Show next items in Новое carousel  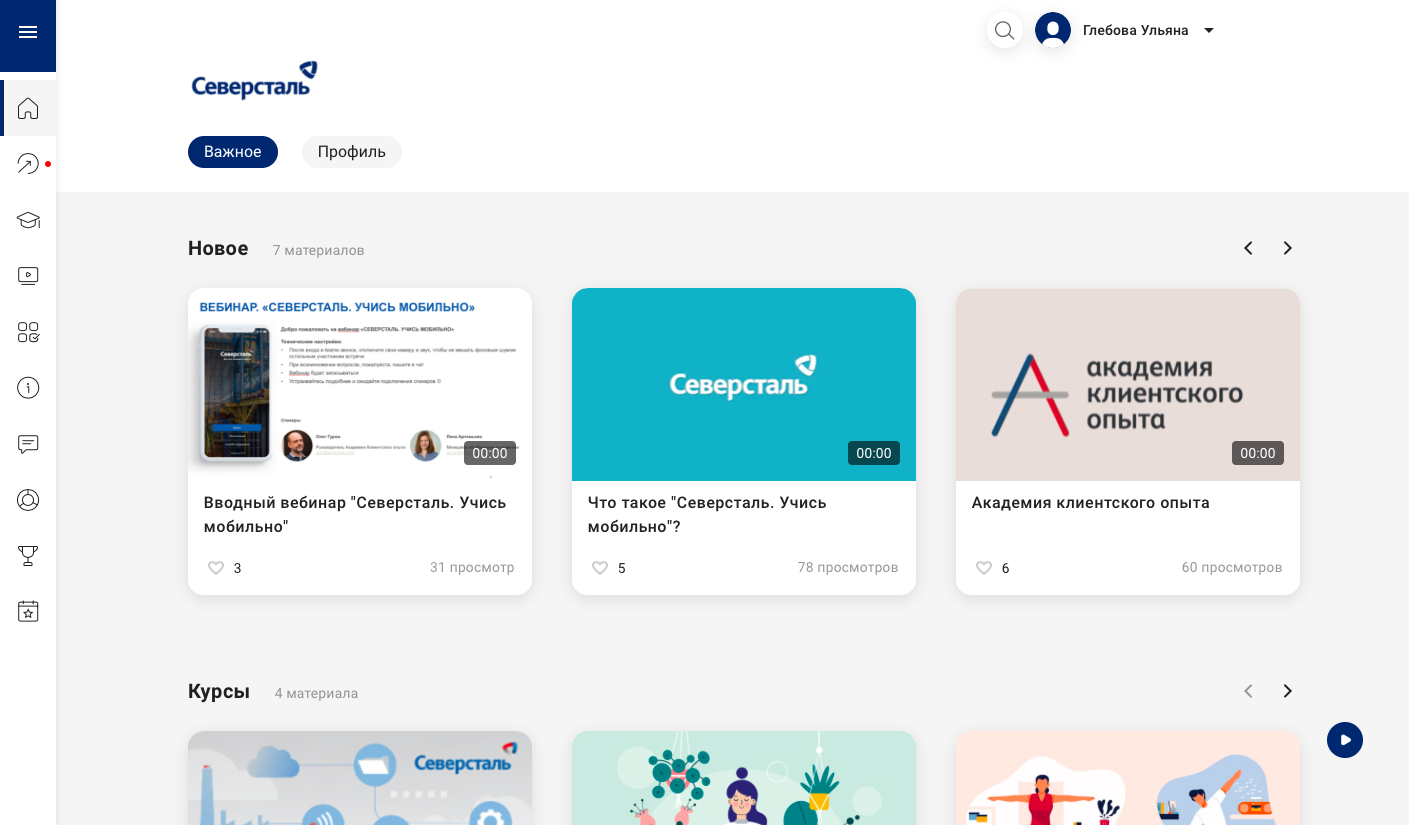pyautogui.click(x=1288, y=248)
